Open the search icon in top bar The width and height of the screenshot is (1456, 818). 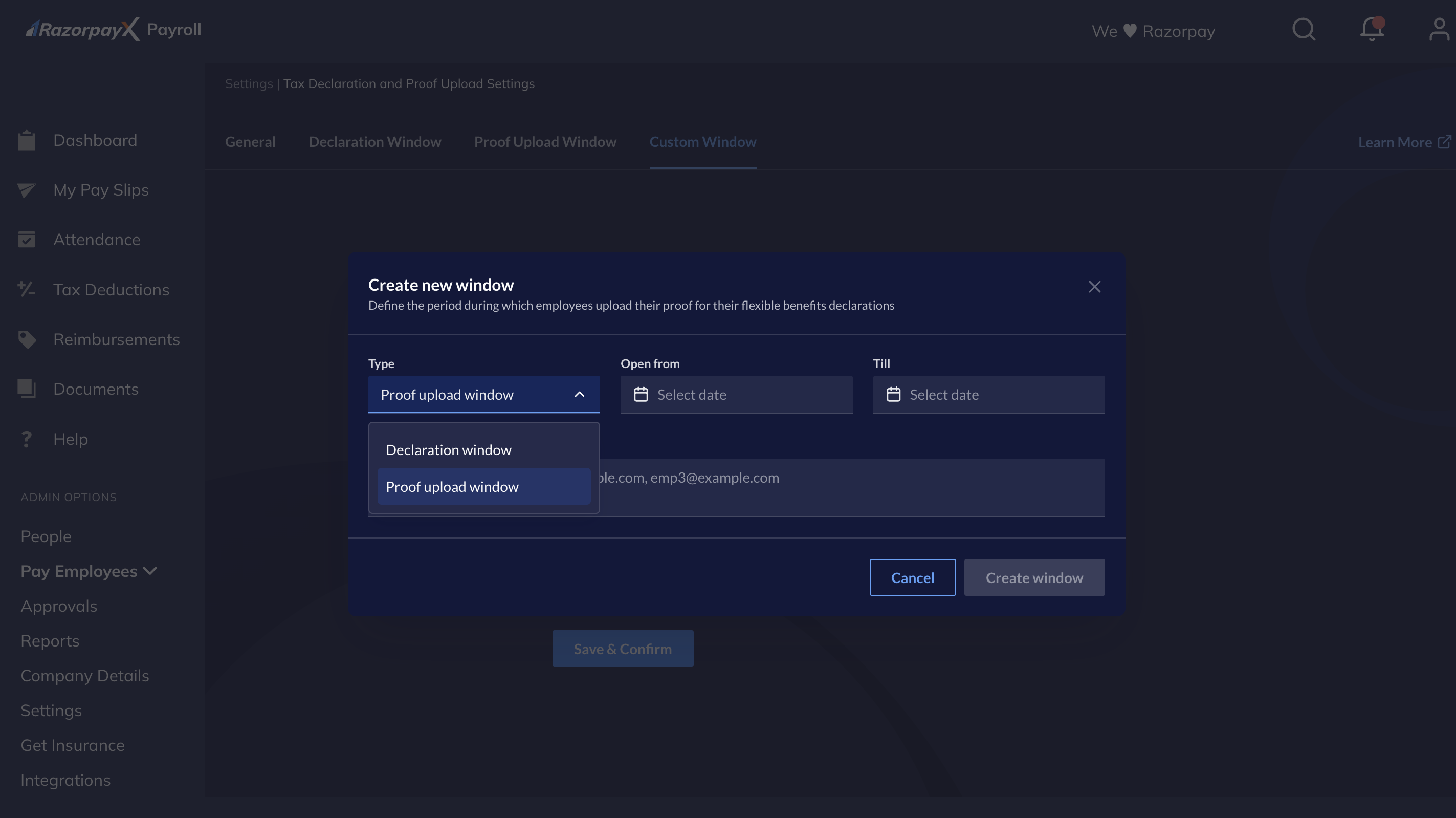pyautogui.click(x=1303, y=30)
